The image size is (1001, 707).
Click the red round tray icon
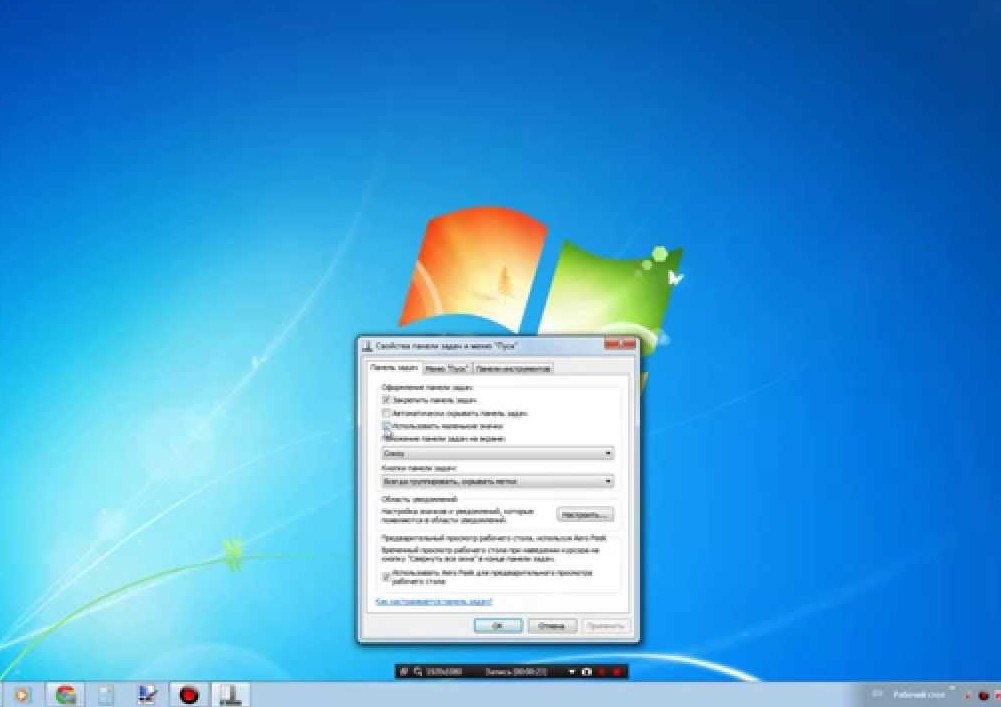click(984, 696)
